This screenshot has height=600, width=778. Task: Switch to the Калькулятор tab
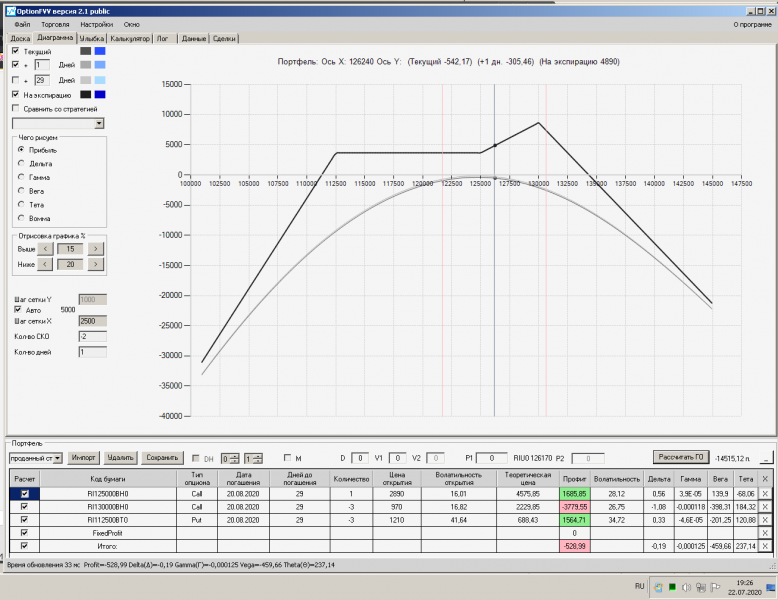[130, 38]
